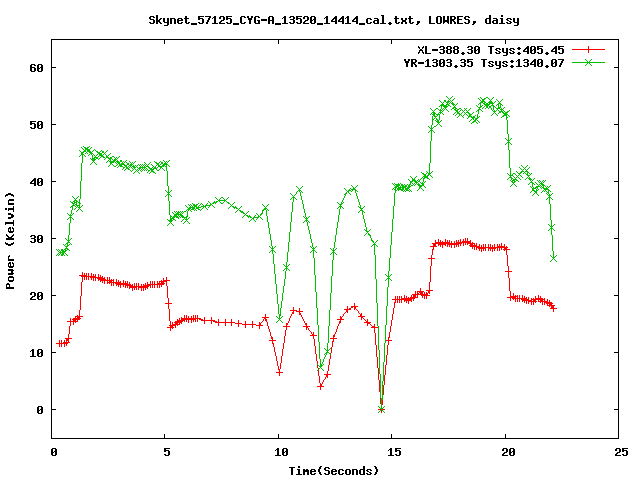Click the 10 tick on the y-axis
The width and height of the screenshot is (640, 480).
[x=37, y=353]
